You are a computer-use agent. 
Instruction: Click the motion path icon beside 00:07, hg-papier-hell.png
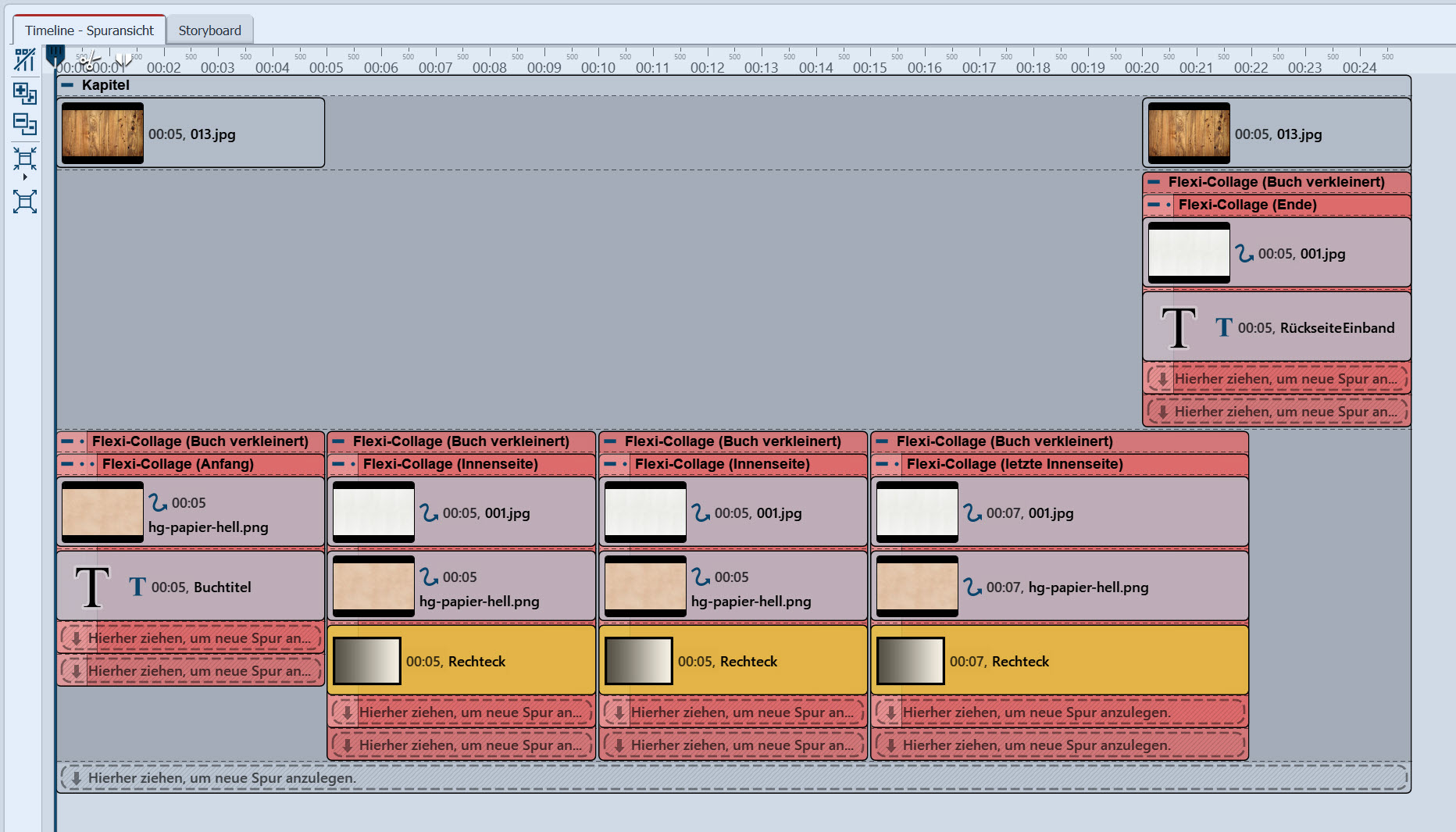tap(972, 587)
